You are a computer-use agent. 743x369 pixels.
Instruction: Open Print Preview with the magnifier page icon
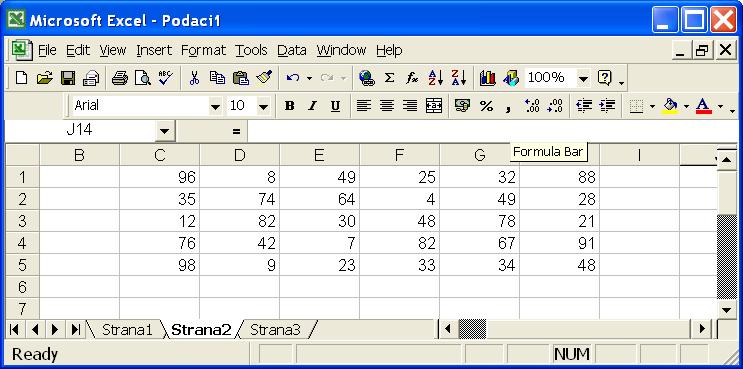pos(143,78)
